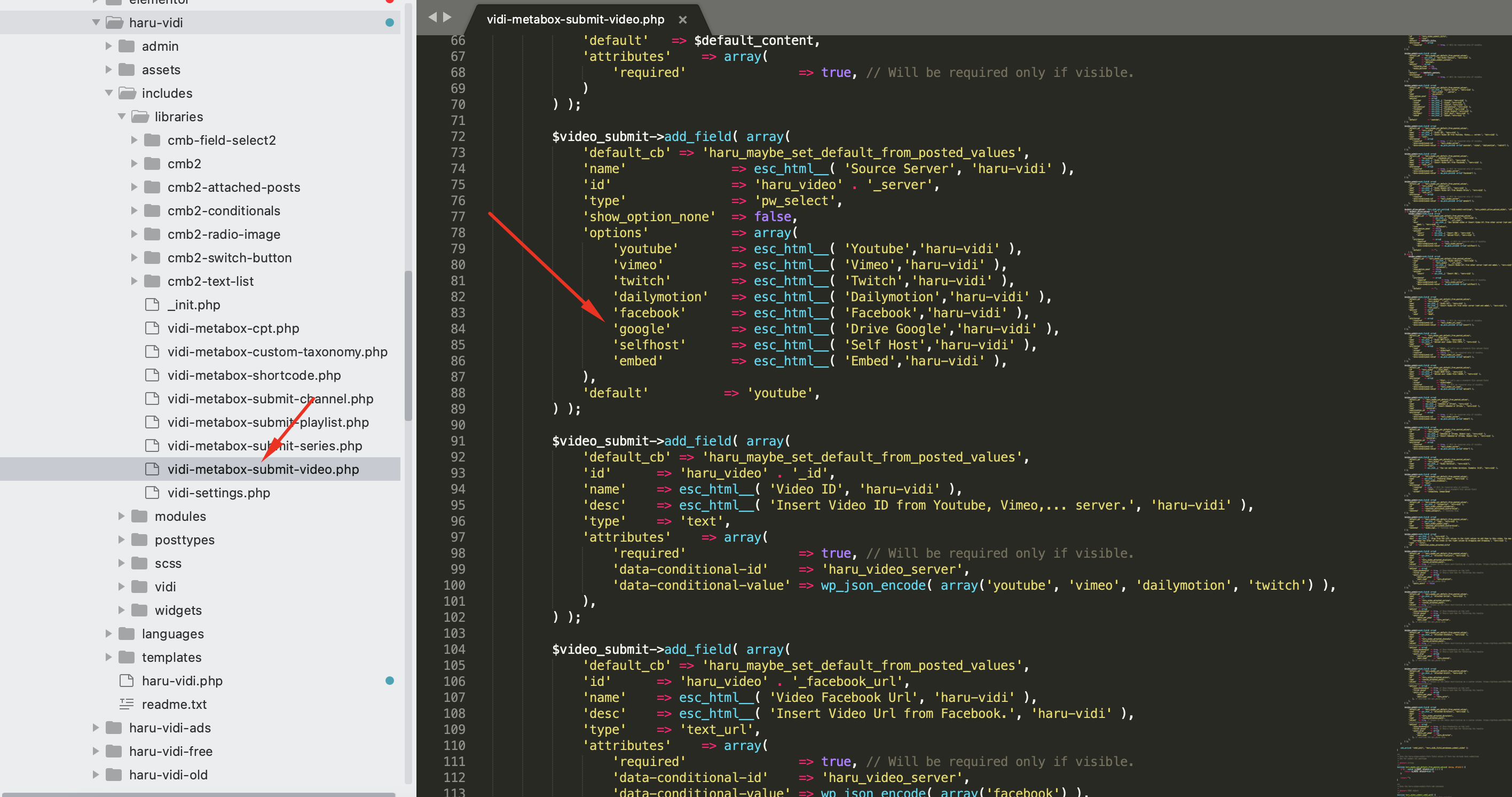Place cursor on 'google' option key

[x=642, y=329]
